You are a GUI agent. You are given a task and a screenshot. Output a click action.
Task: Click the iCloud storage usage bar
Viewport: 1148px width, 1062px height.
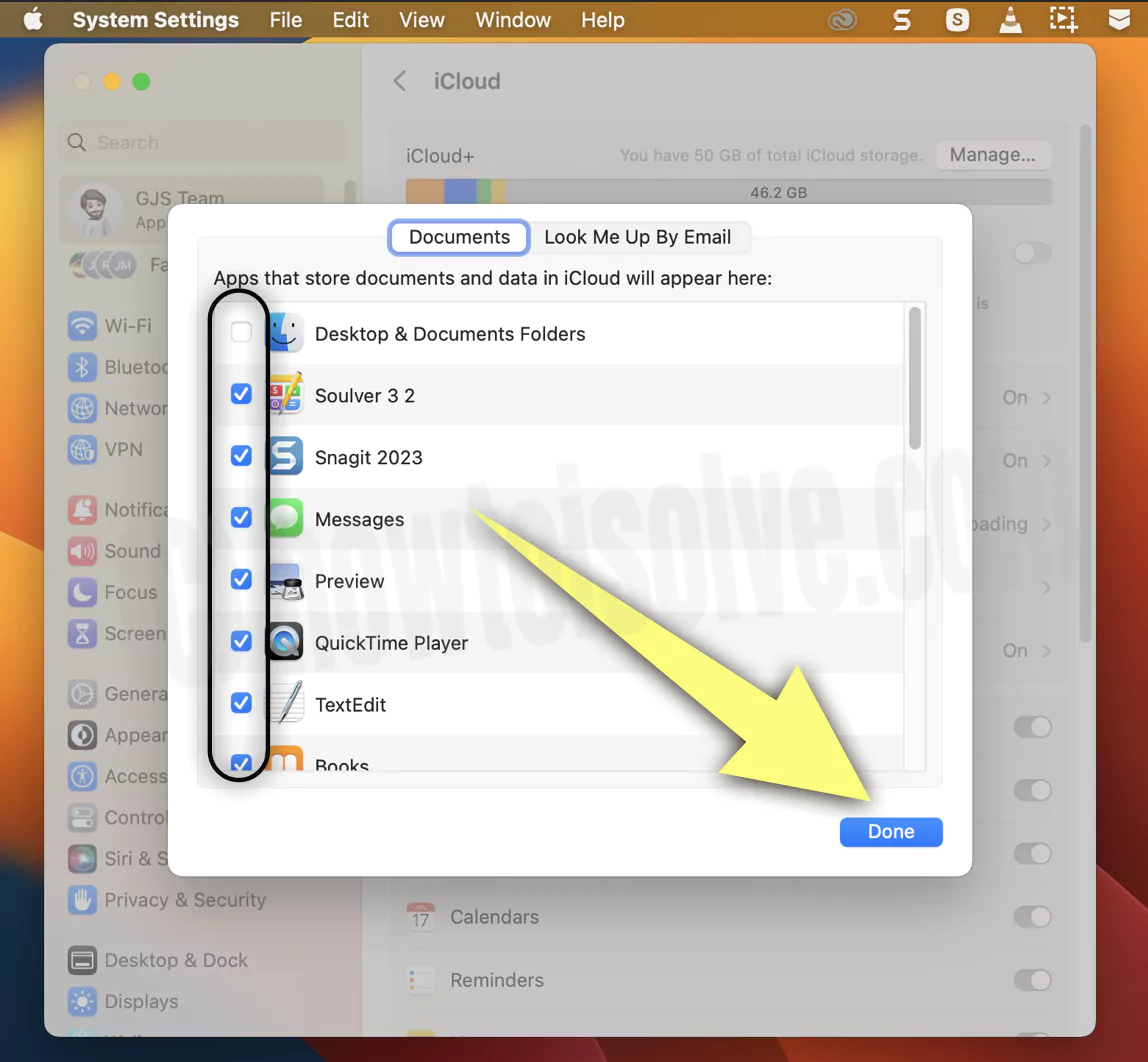(728, 192)
